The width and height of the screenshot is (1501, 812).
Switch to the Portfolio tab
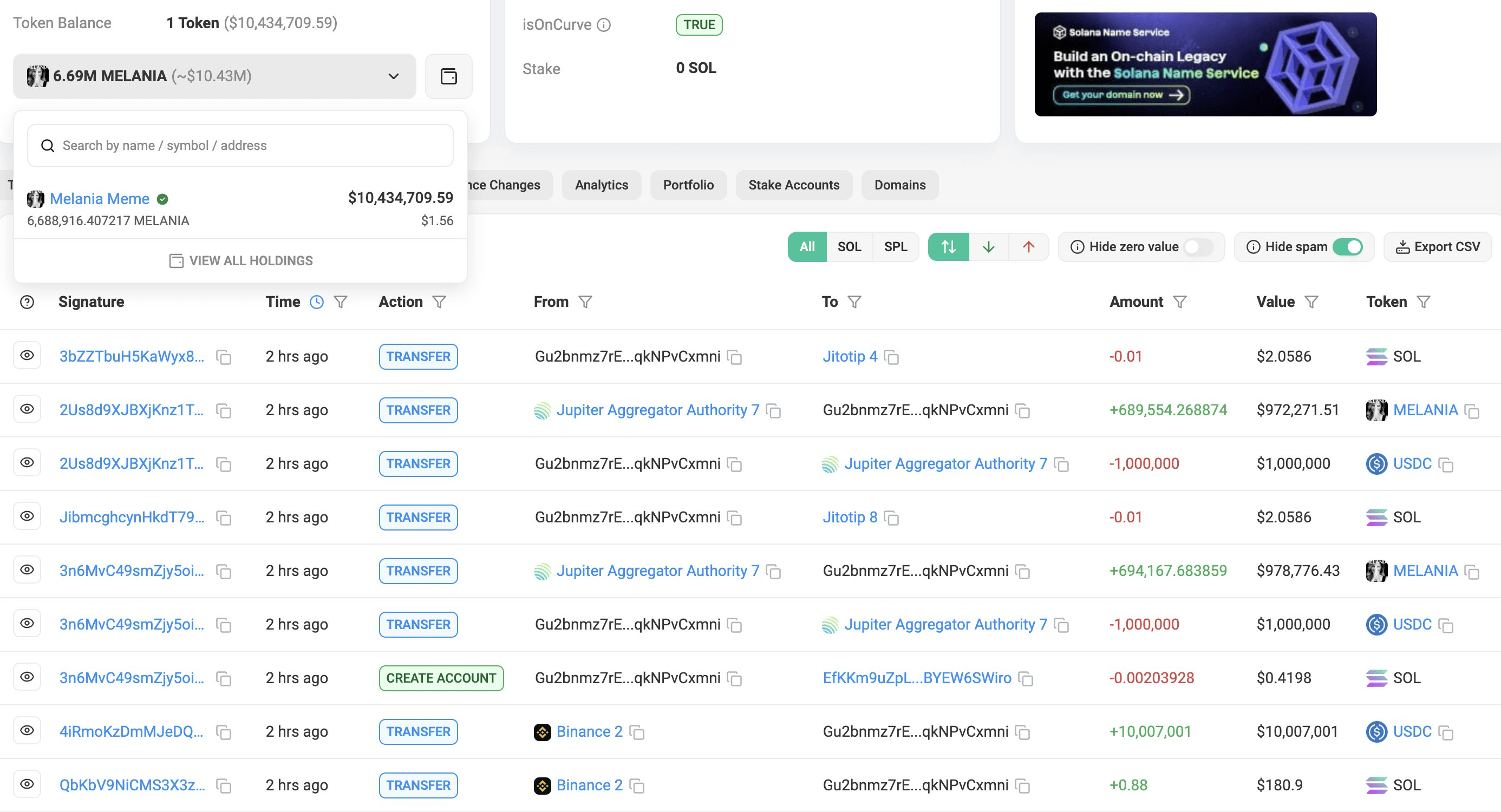[x=688, y=185]
